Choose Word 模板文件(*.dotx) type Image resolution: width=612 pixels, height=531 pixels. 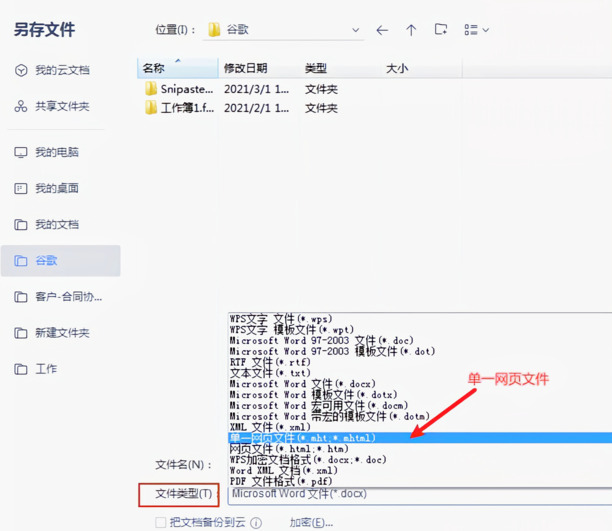(x=420, y=395)
